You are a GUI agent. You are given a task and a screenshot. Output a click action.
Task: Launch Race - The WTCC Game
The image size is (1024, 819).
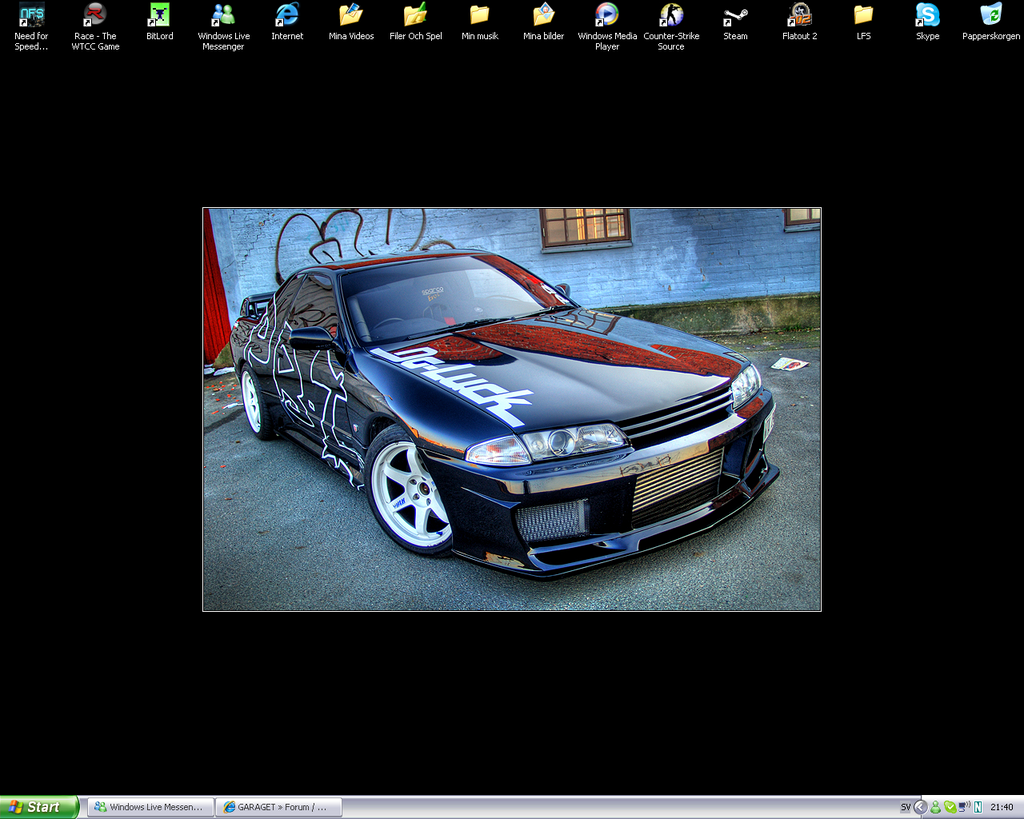point(95,18)
